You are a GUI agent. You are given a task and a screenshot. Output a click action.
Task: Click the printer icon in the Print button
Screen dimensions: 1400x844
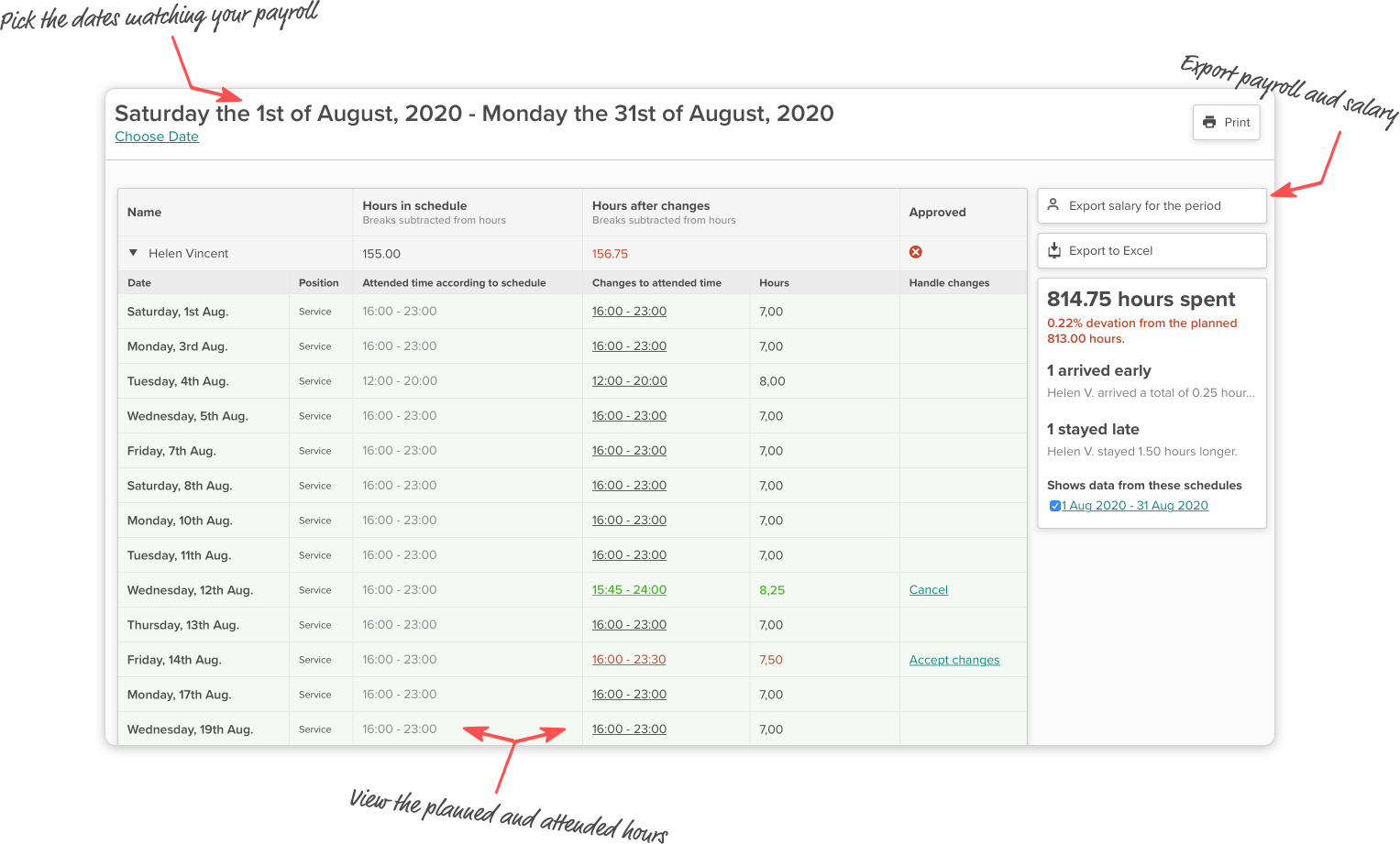pyautogui.click(x=1210, y=122)
